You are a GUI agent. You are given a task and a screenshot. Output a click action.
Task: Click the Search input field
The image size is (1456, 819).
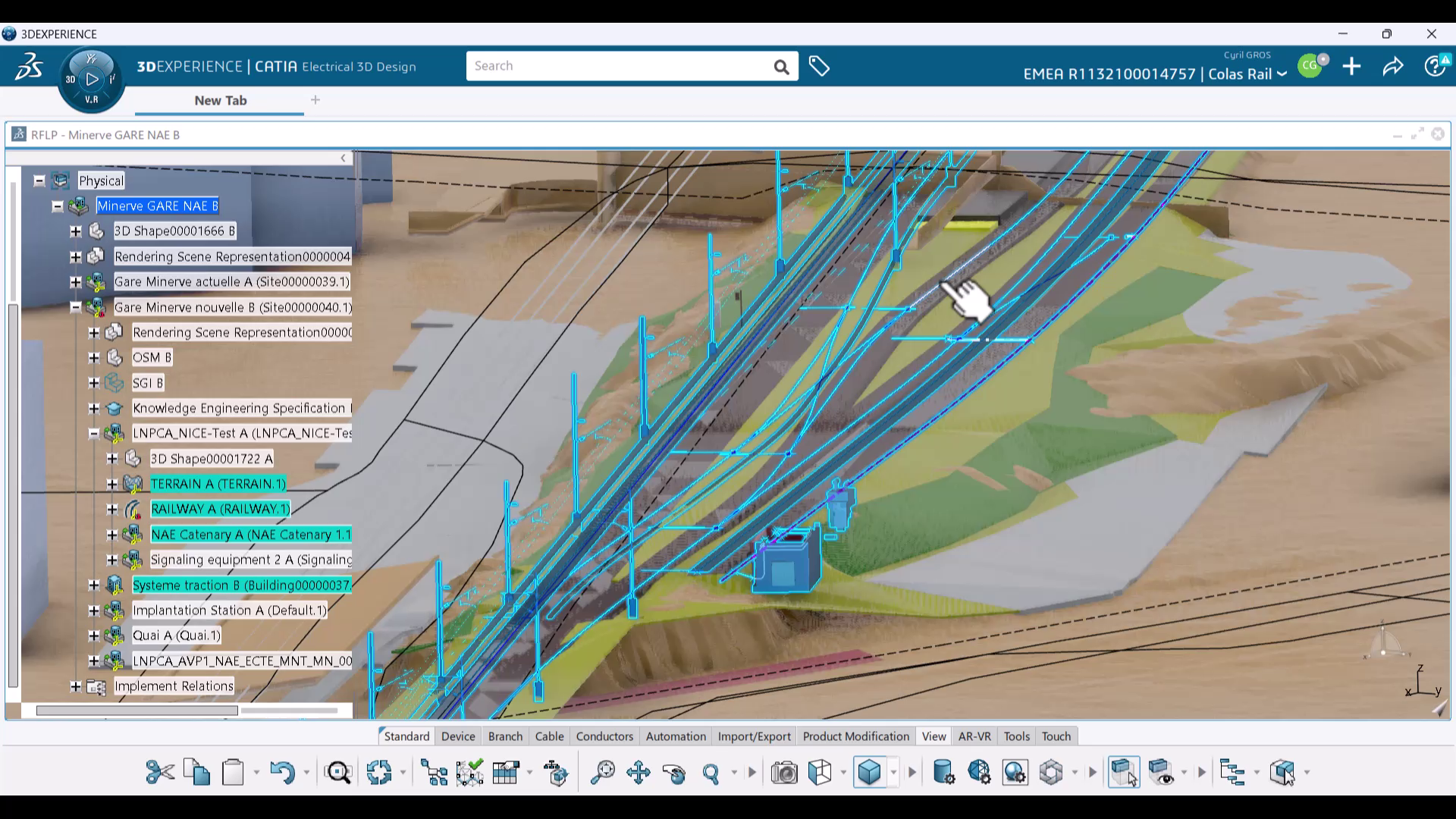(x=618, y=66)
